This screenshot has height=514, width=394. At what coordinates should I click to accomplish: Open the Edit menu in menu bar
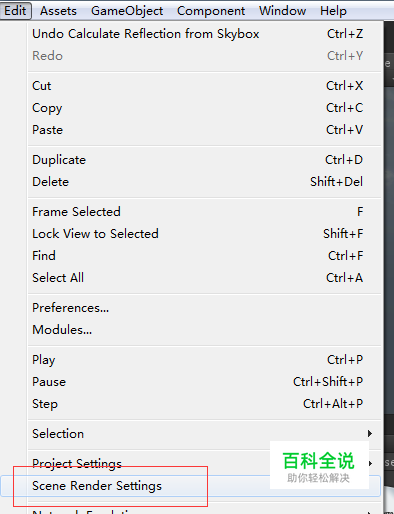[15, 11]
